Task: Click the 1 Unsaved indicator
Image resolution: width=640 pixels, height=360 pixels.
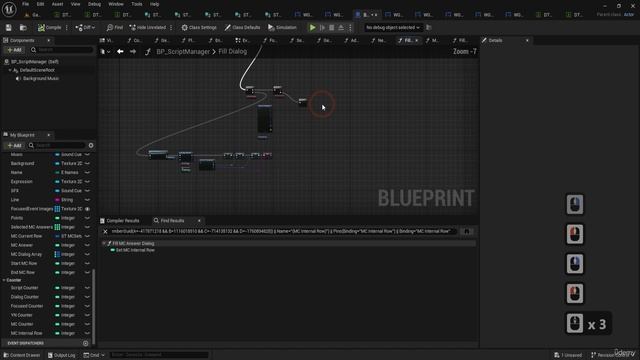Action: 568,355
